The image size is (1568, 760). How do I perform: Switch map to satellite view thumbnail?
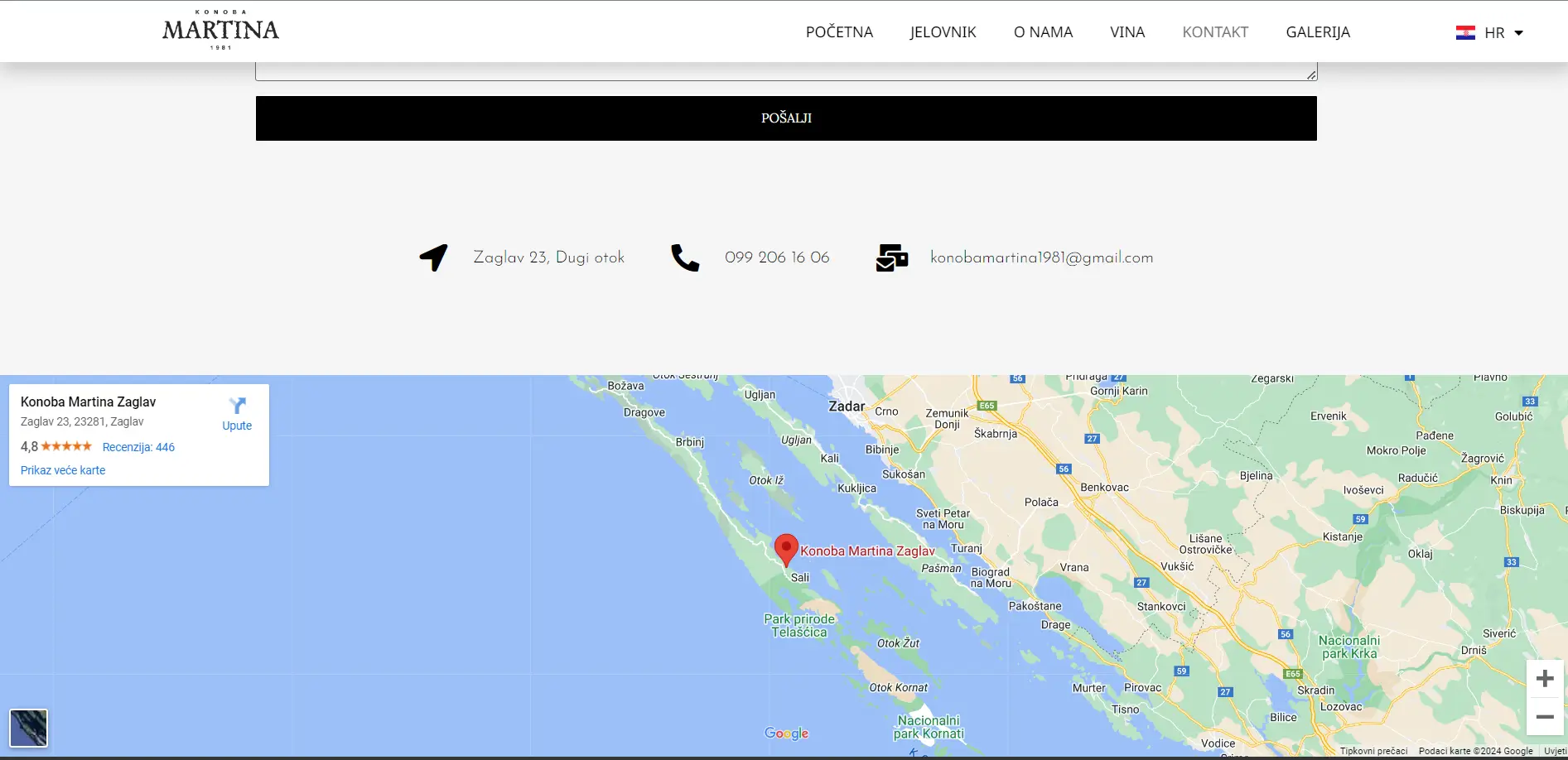click(x=29, y=728)
